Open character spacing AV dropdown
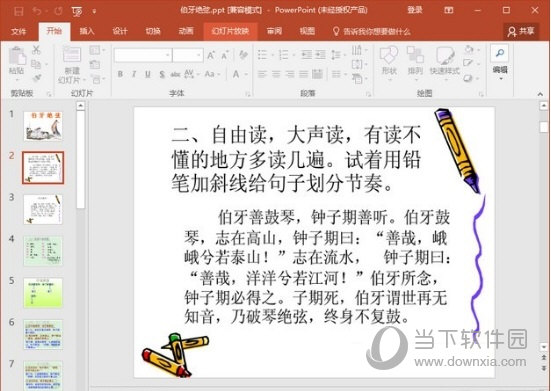This screenshot has height=391, width=551. (191, 74)
